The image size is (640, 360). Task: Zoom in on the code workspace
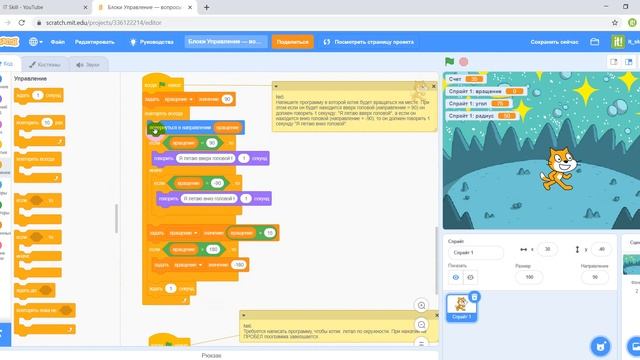point(422,305)
